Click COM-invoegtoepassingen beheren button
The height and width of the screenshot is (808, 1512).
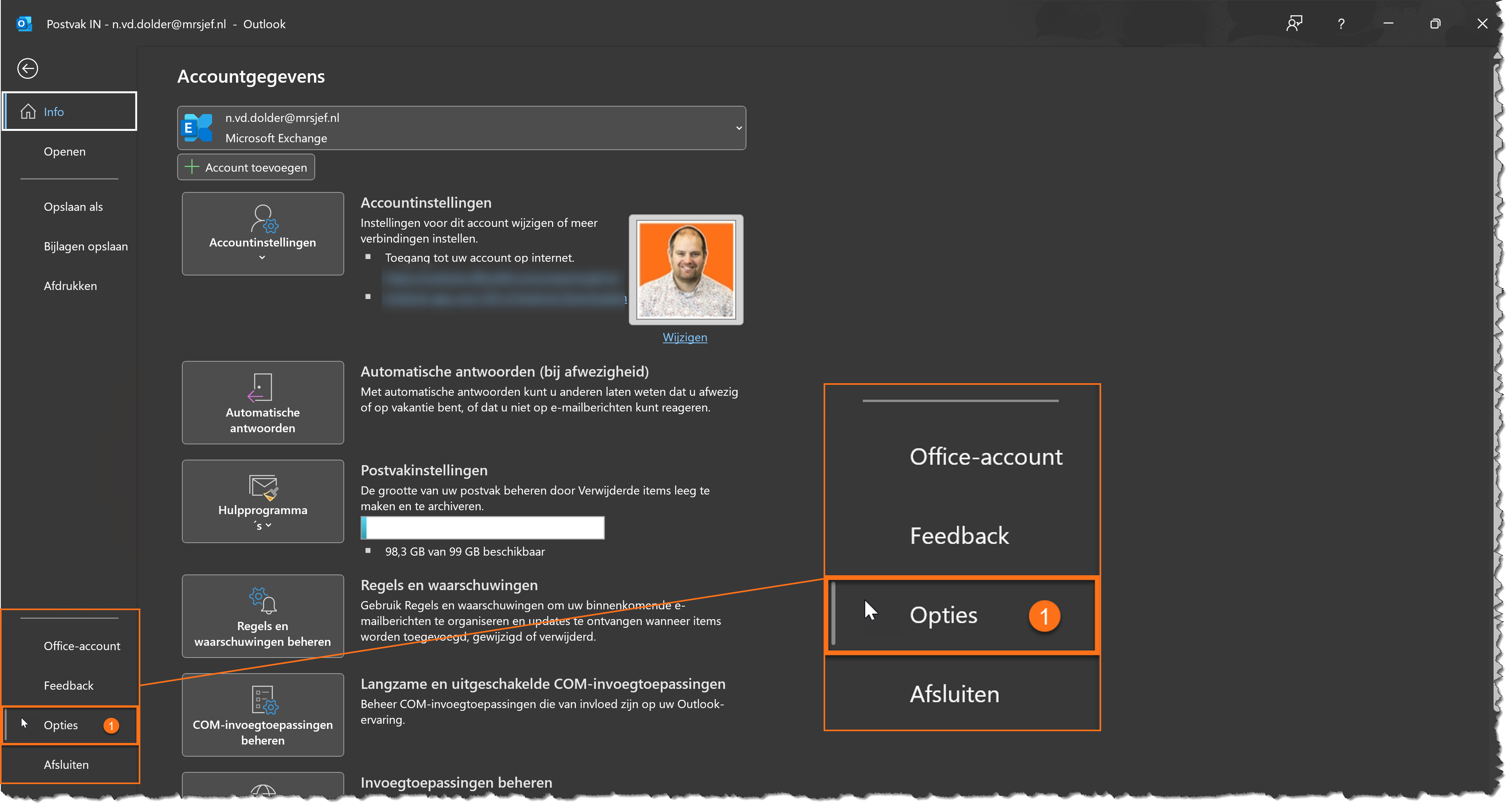262,715
